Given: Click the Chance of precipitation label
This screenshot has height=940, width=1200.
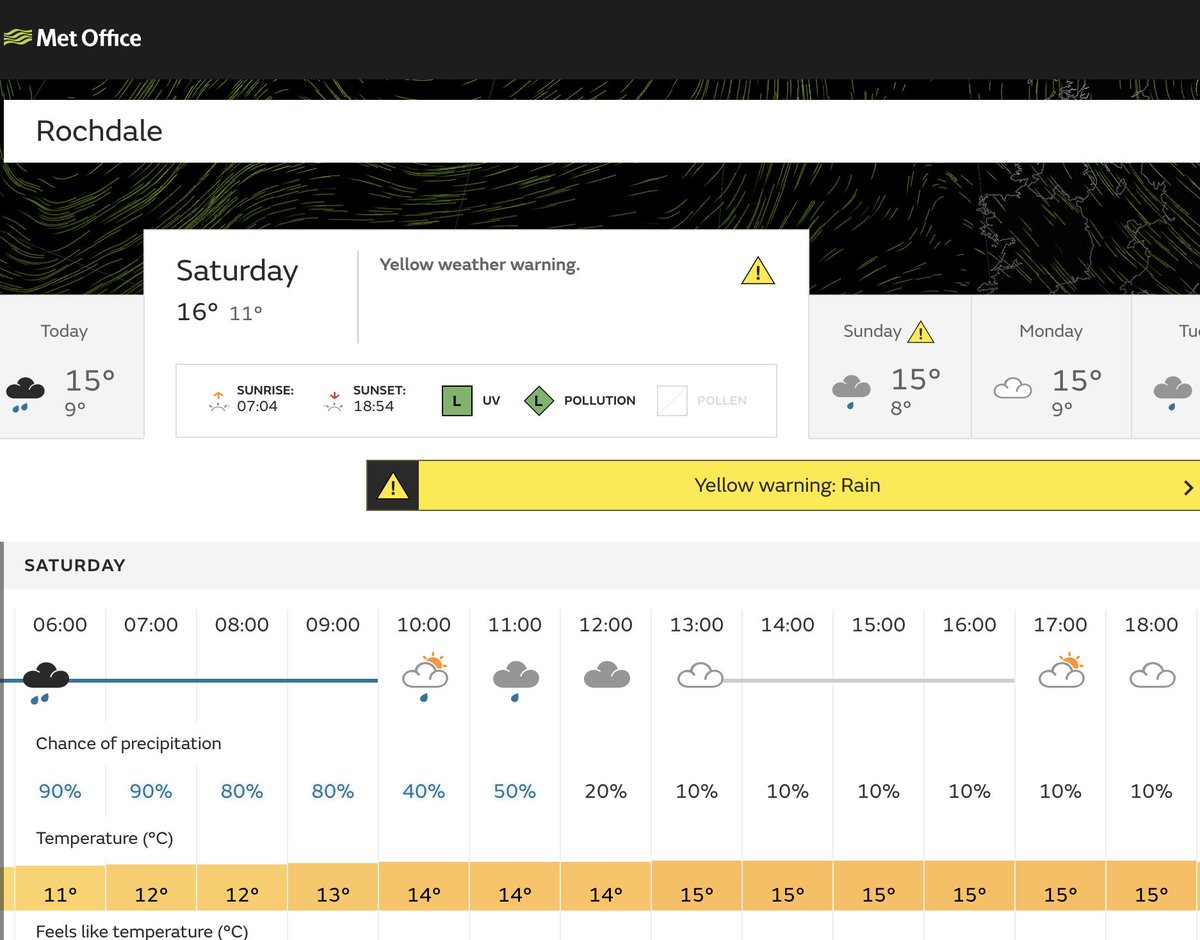Looking at the screenshot, I should (129, 743).
